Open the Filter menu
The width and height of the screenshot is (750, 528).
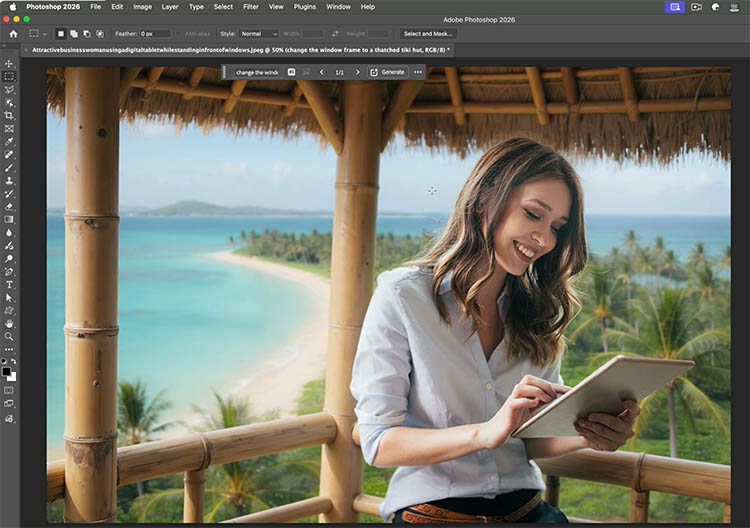(250, 6)
